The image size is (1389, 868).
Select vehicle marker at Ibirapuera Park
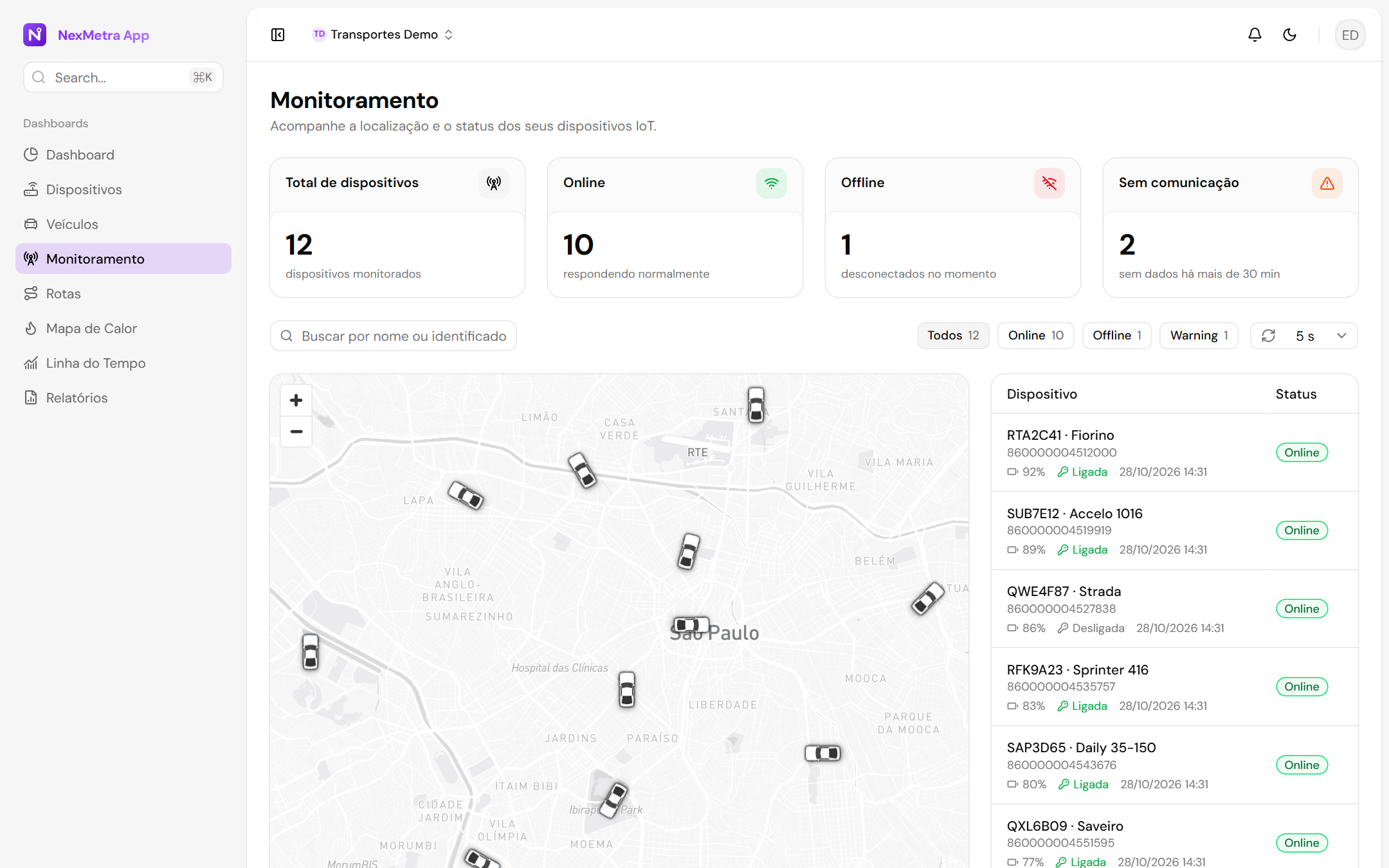point(613,799)
